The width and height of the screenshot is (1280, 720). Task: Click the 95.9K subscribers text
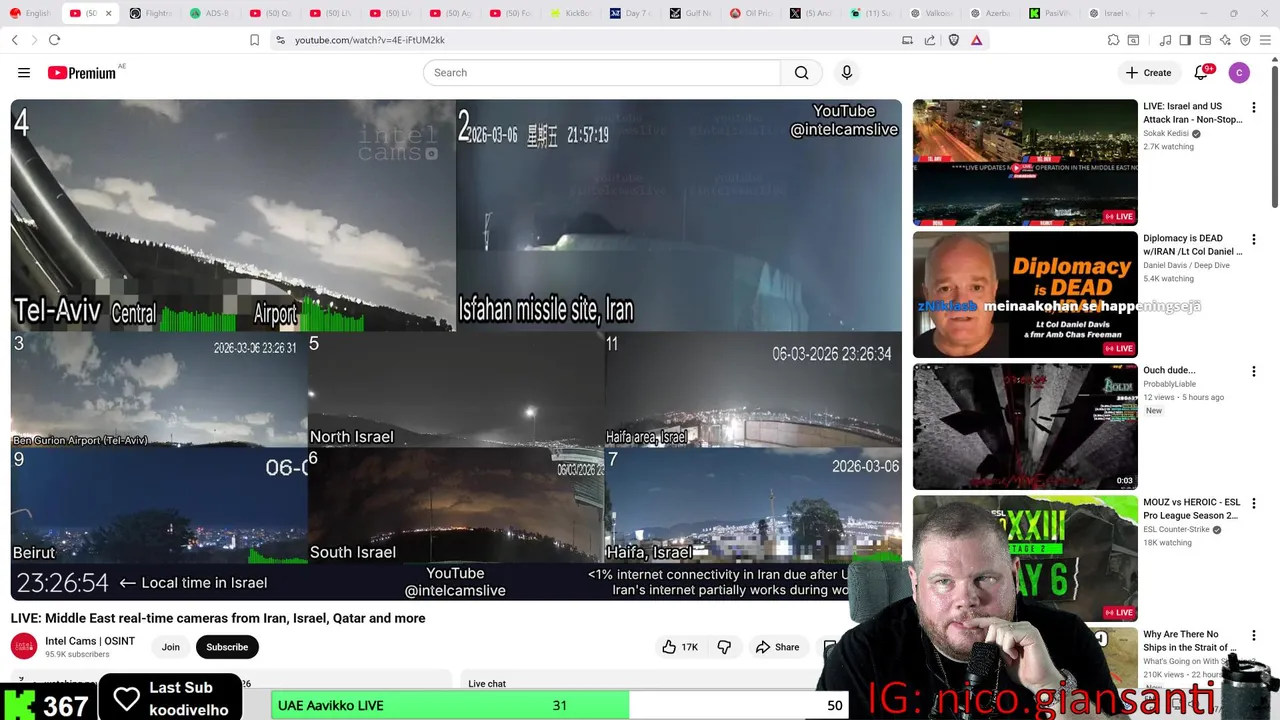(x=77, y=655)
